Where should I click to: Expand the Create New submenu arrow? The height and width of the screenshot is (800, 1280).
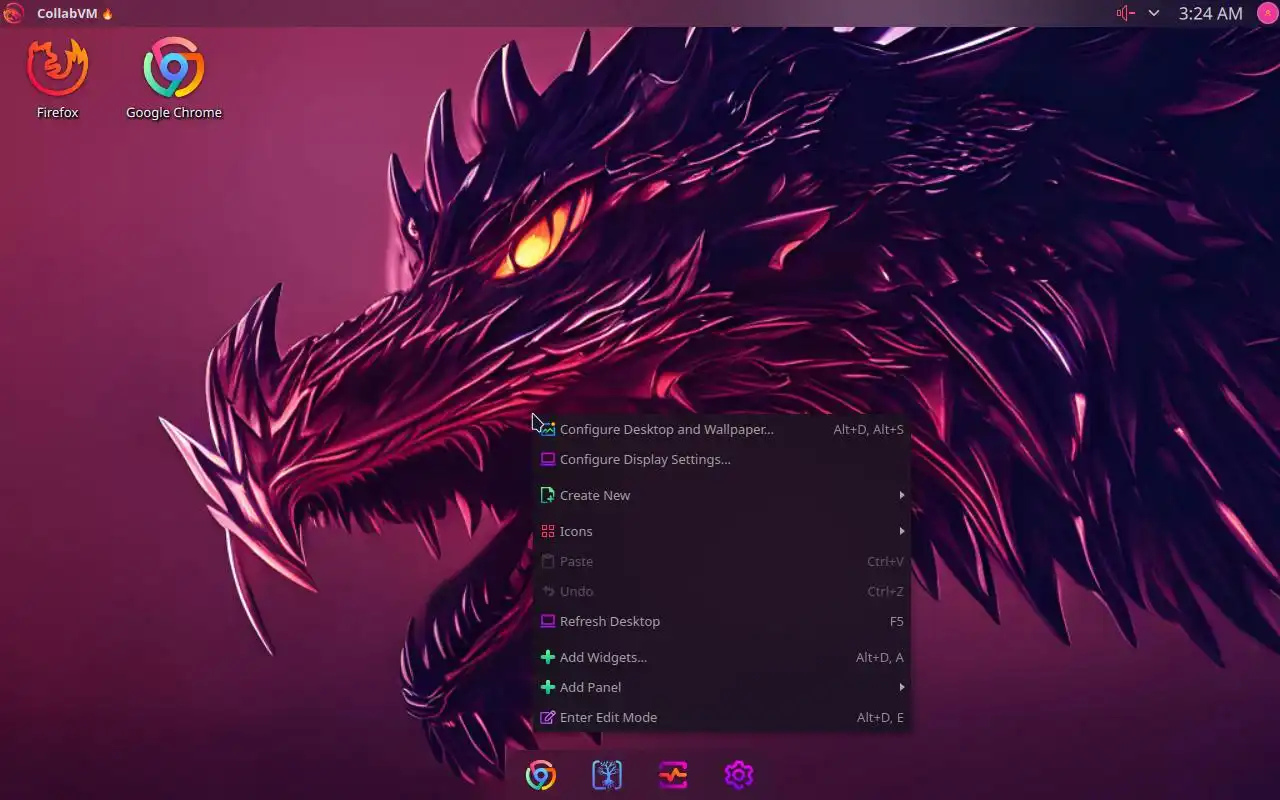pyautogui.click(x=901, y=495)
